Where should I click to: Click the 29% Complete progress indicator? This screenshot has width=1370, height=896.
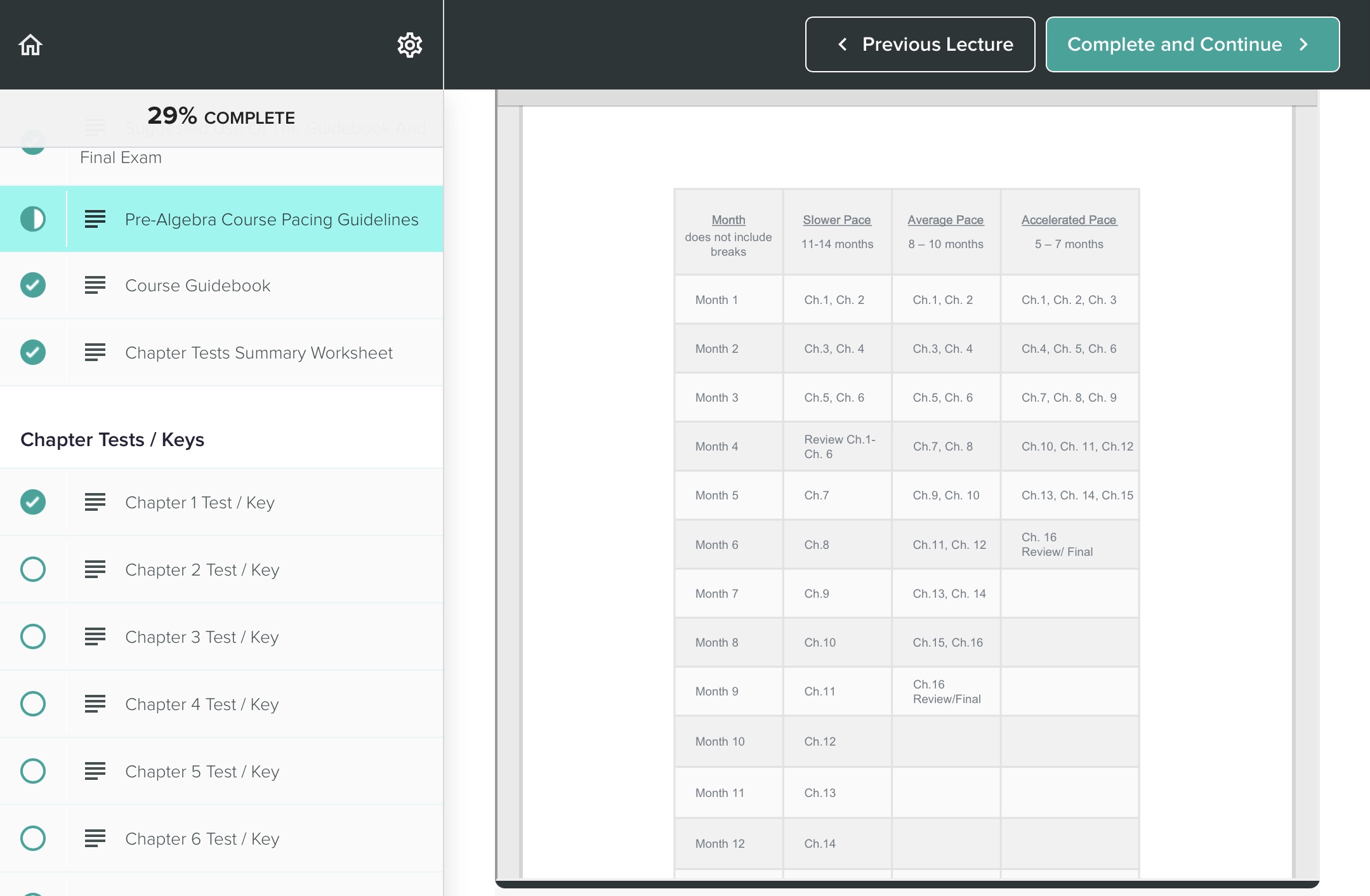pos(221,117)
